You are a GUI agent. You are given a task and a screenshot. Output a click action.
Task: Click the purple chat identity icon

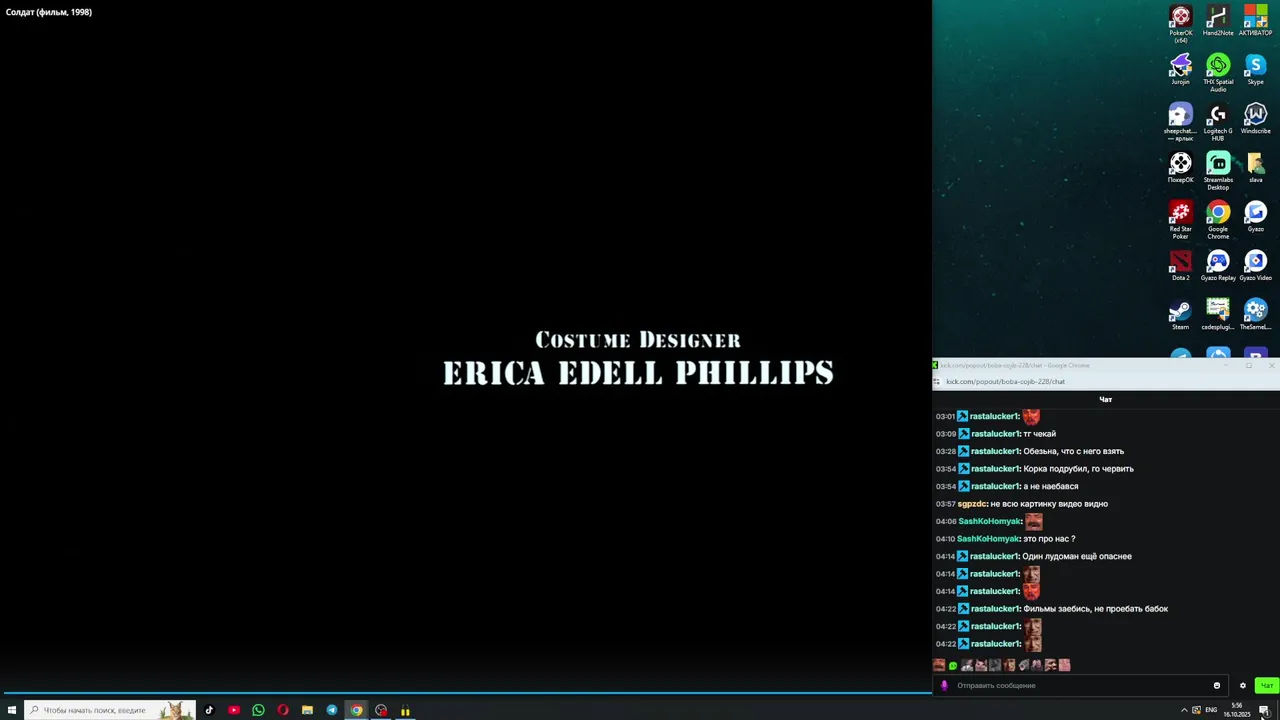click(x=944, y=686)
